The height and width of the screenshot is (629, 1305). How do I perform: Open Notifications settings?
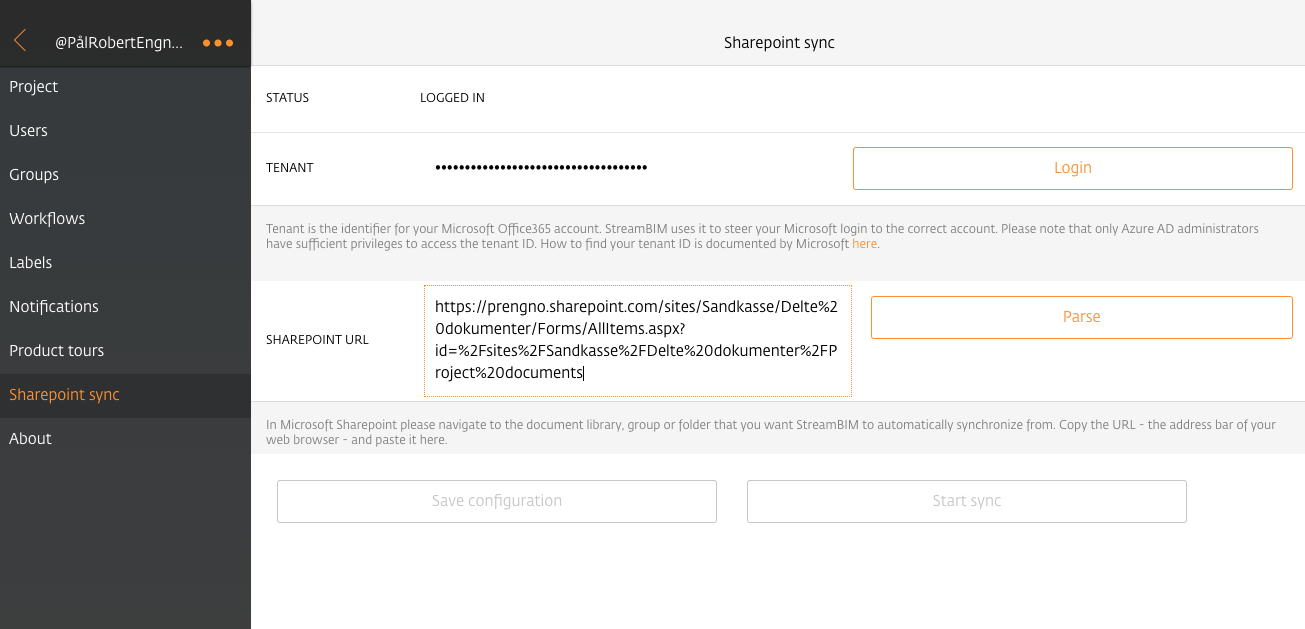[x=125, y=307]
